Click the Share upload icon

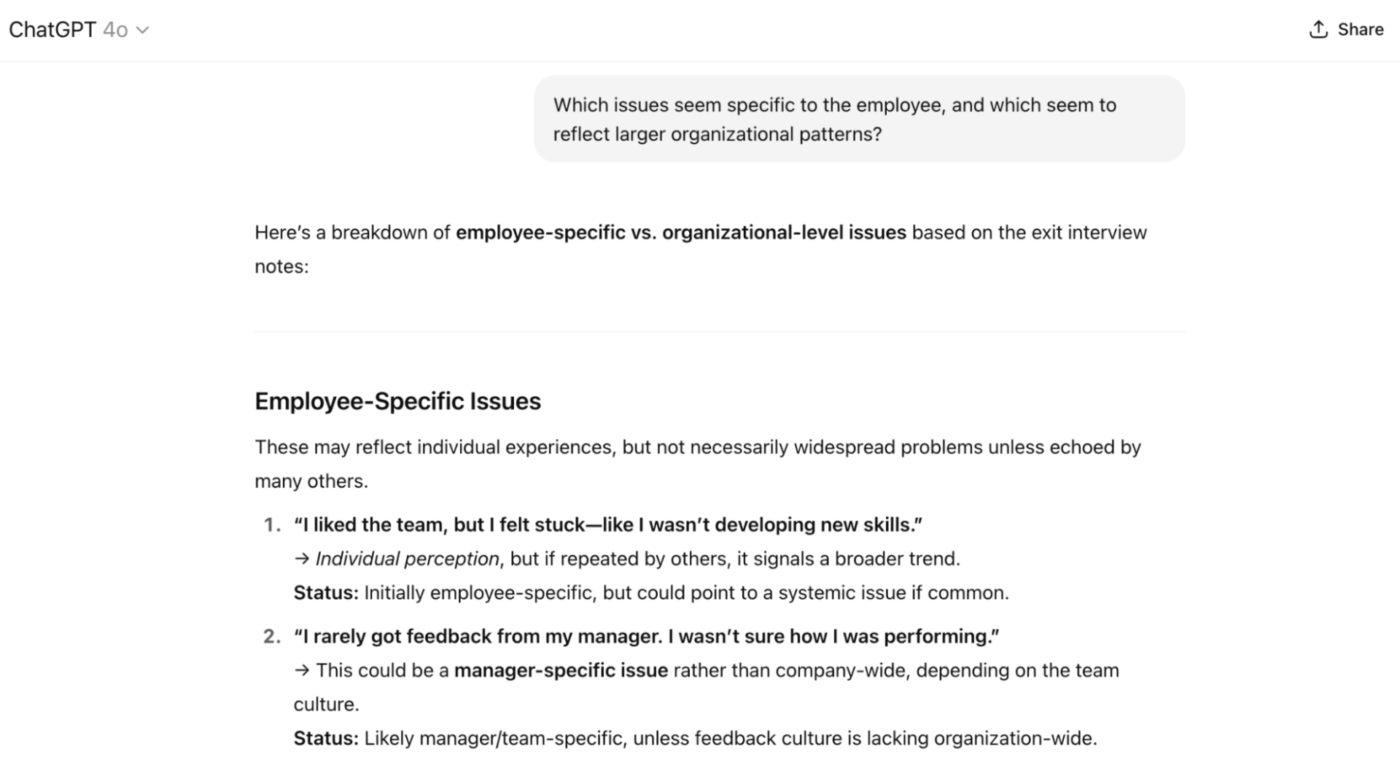click(x=1318, y=30)
